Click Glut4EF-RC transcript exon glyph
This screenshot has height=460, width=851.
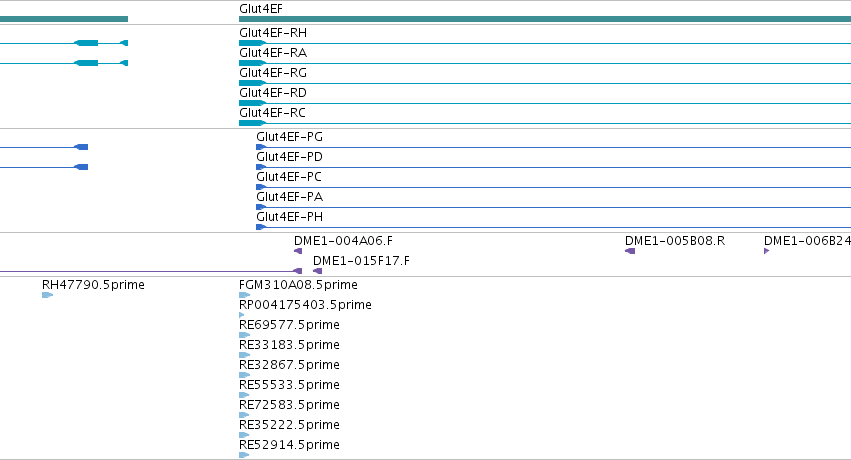point(252,123)
